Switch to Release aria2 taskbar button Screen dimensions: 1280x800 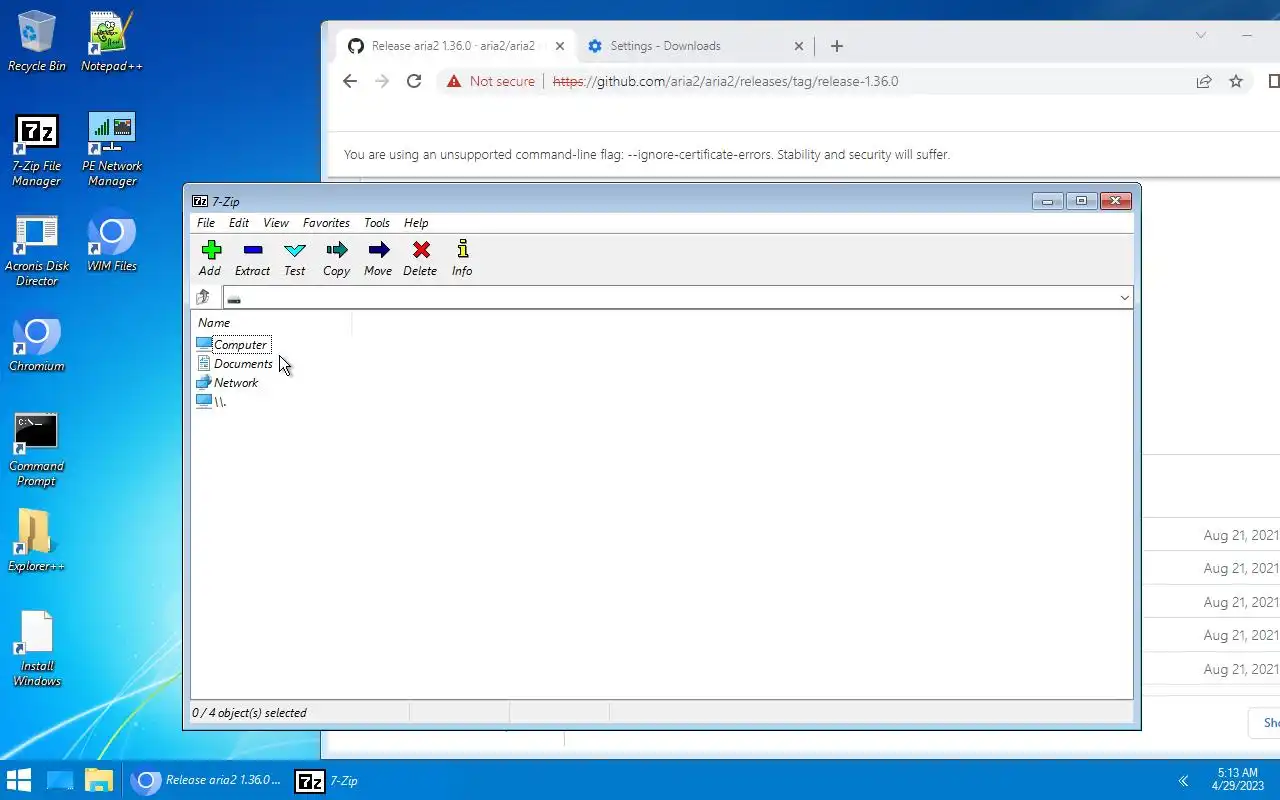[206, 780]
